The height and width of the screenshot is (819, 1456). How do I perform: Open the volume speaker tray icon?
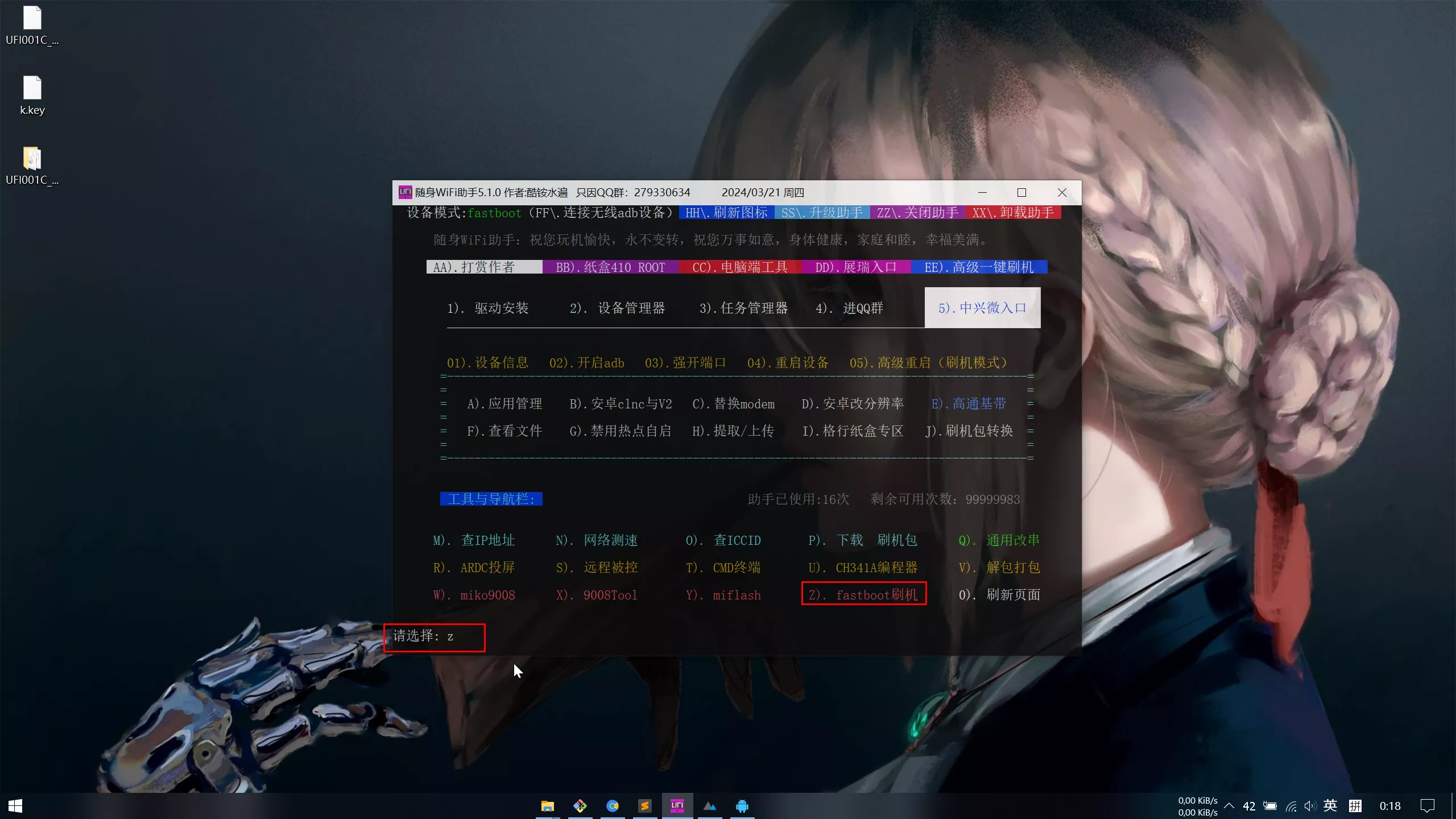(1310, 806)
